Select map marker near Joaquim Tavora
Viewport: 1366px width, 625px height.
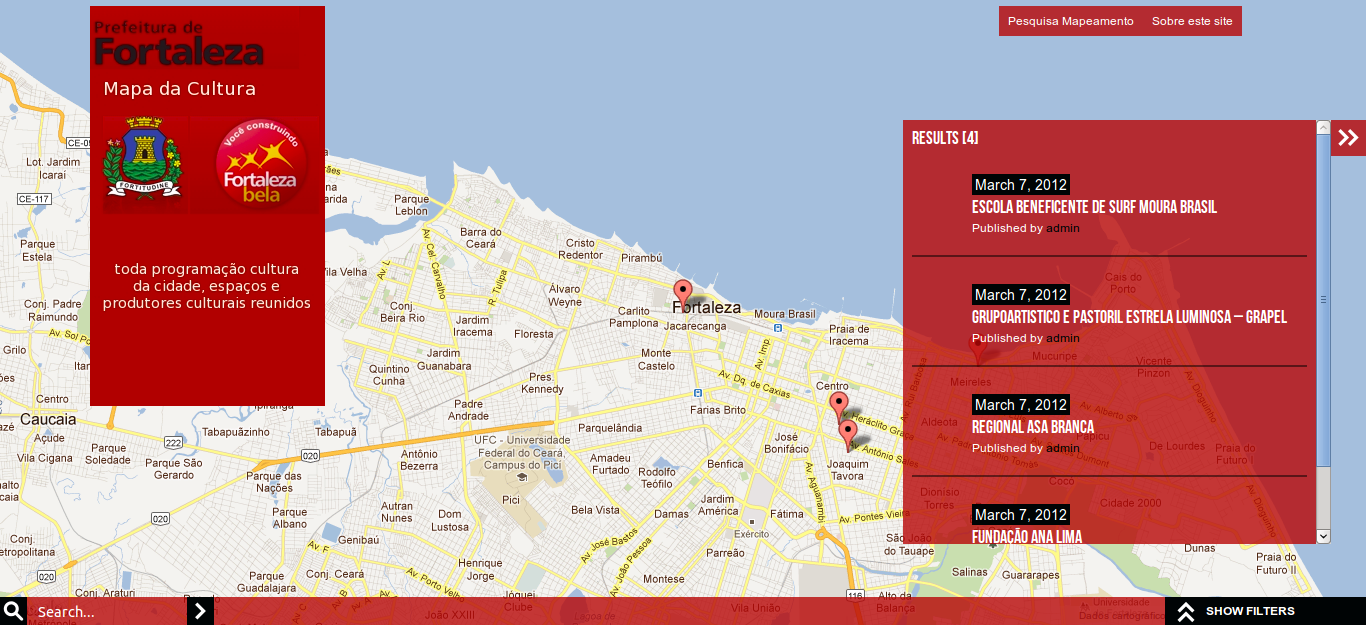(848, 434)
